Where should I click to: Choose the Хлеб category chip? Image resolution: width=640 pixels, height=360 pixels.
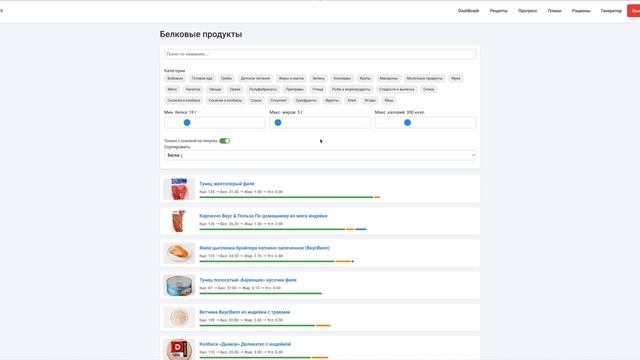(352, 100)
